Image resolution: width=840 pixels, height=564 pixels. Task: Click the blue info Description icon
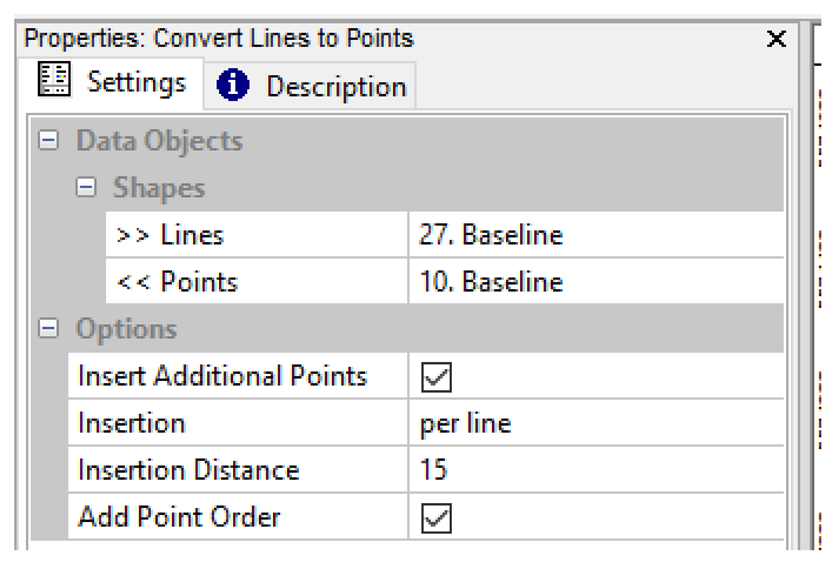233,86
